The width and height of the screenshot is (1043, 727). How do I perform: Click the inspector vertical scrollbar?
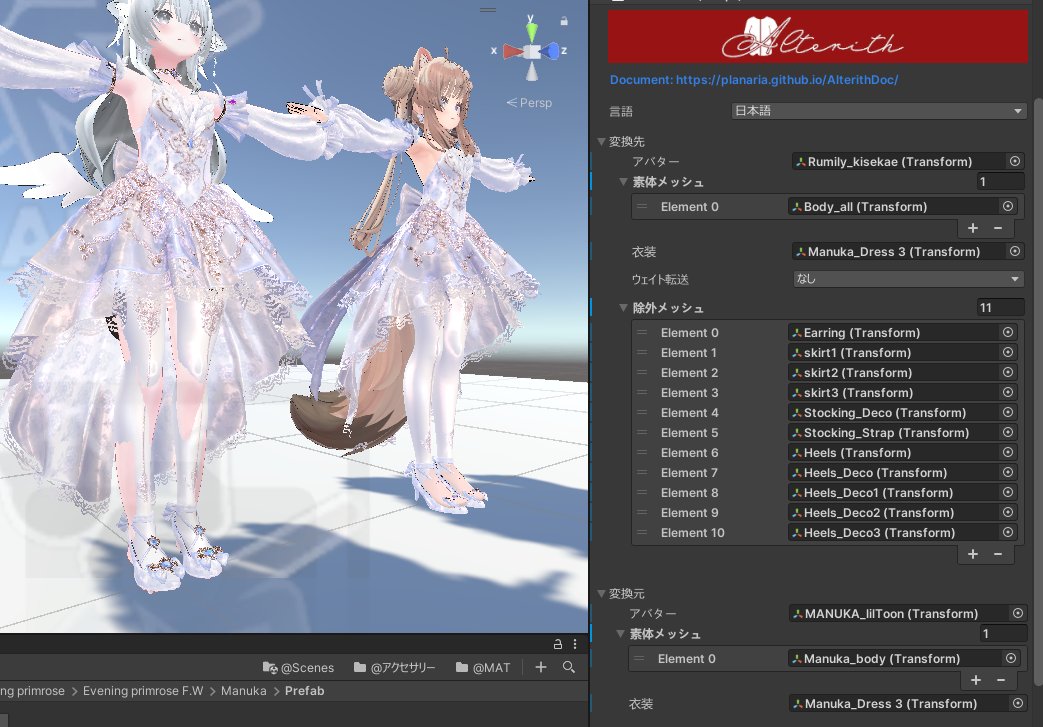click(x=1038, y=392)
